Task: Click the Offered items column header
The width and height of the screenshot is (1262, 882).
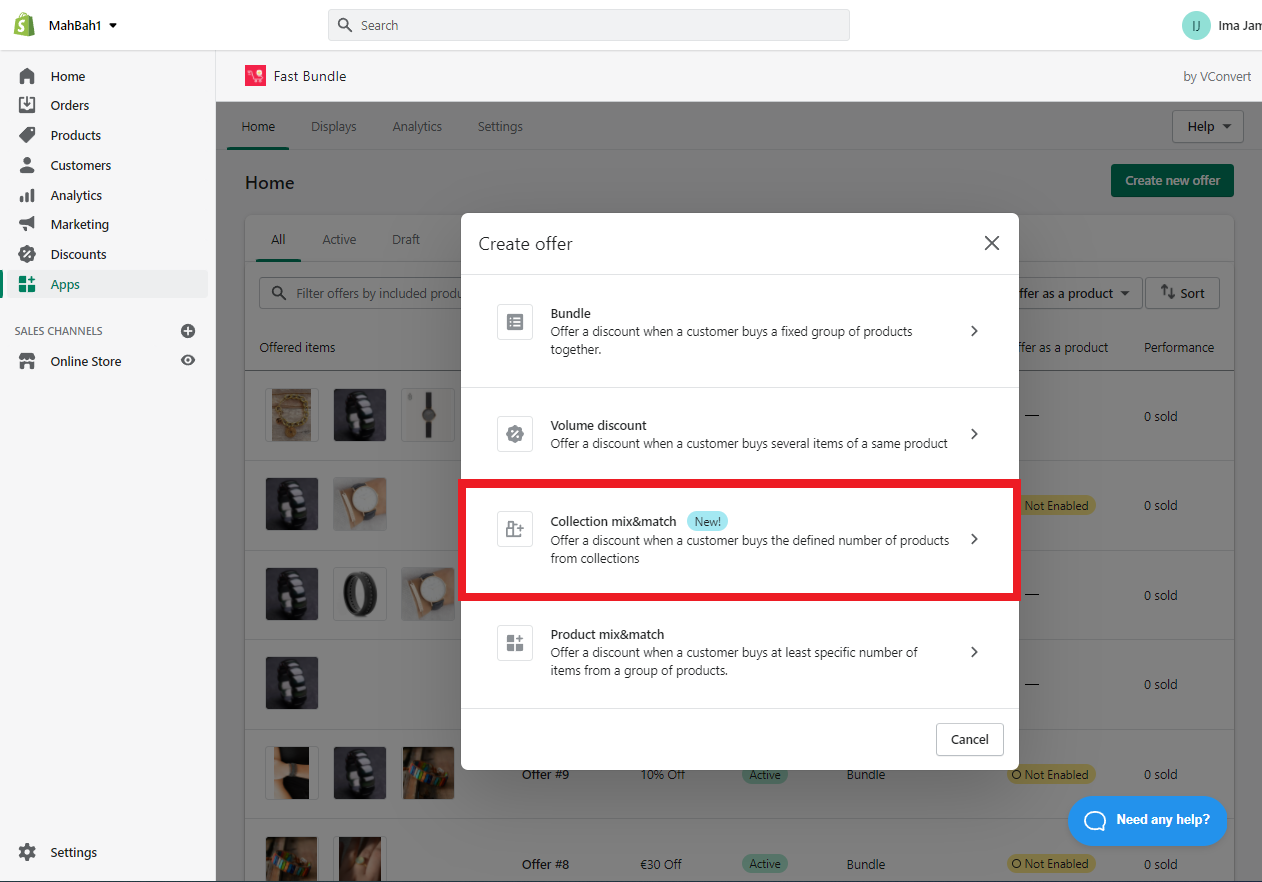Action: pyautogui.click(x=297, y=348)
